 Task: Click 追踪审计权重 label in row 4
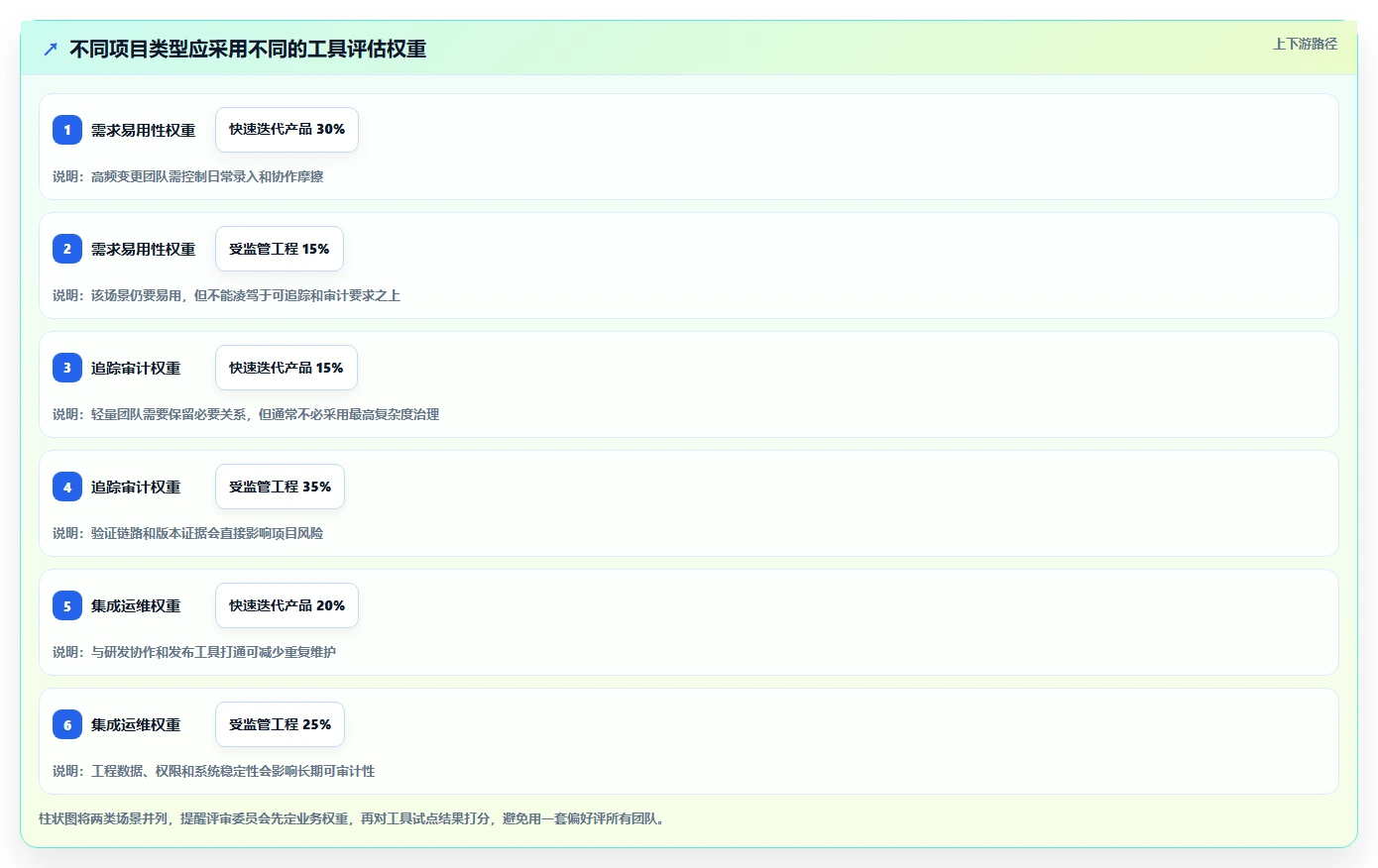point(136,487)
